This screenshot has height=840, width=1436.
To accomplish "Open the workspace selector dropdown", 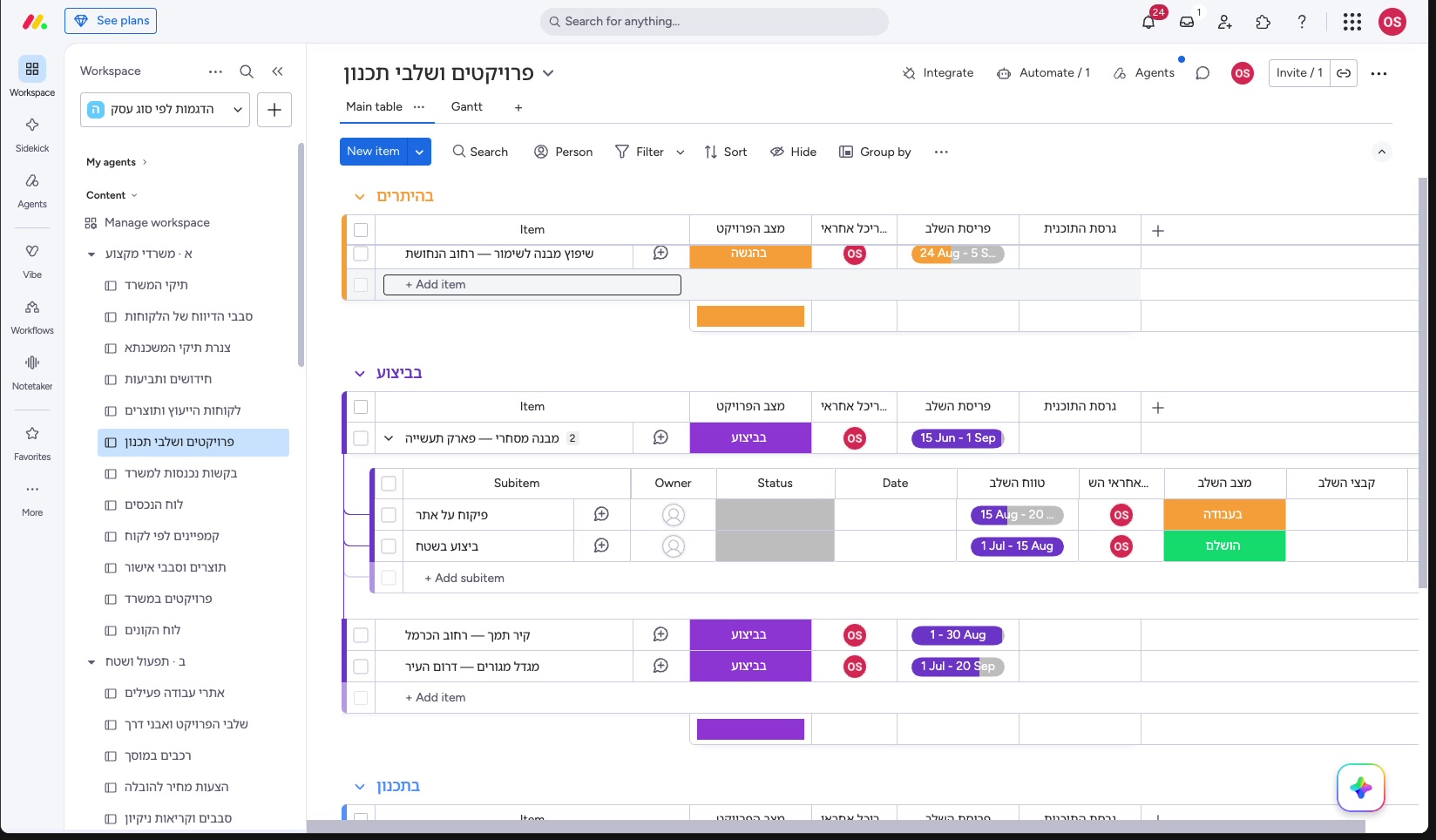I will coord(165,110).
